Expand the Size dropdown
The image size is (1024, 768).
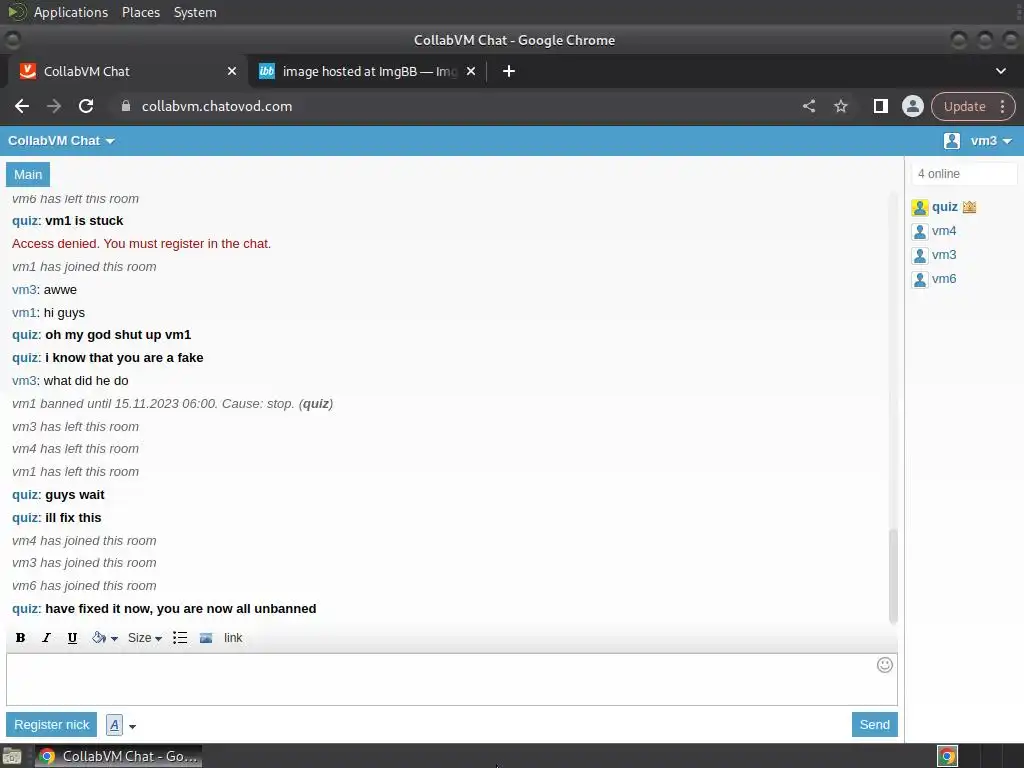point(144,638)
